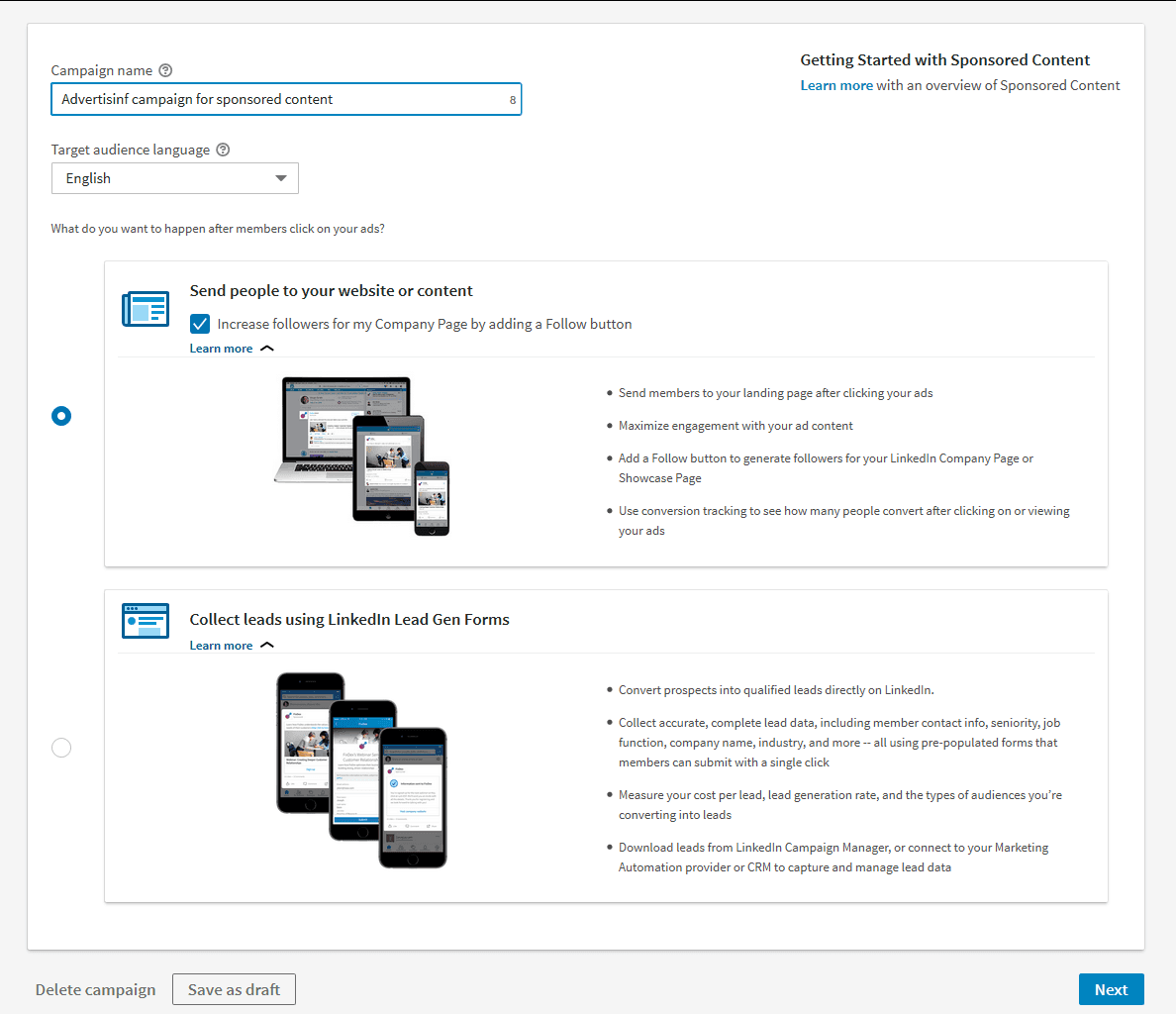Image resolution: width=1176 pixels, height=1014 pixels.
Task: Click inside the Campaign name field
Action: (x=286, y=99)
